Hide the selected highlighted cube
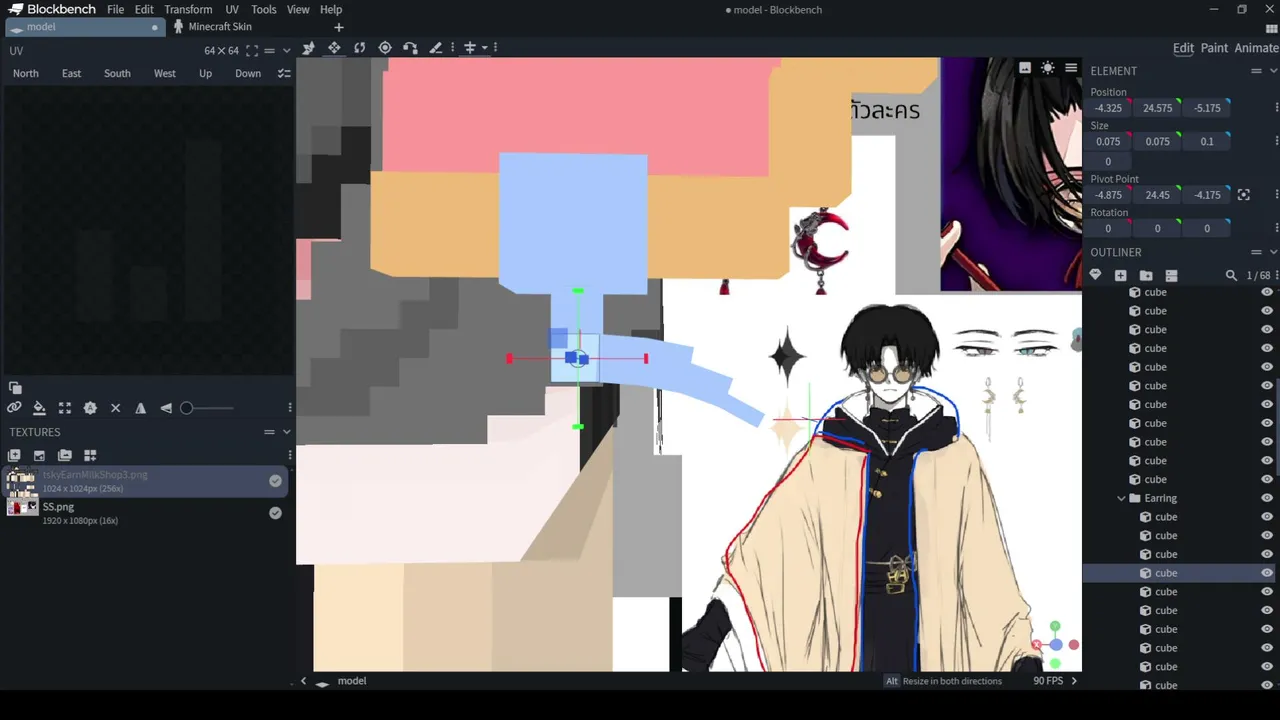 click(1267, 573)
